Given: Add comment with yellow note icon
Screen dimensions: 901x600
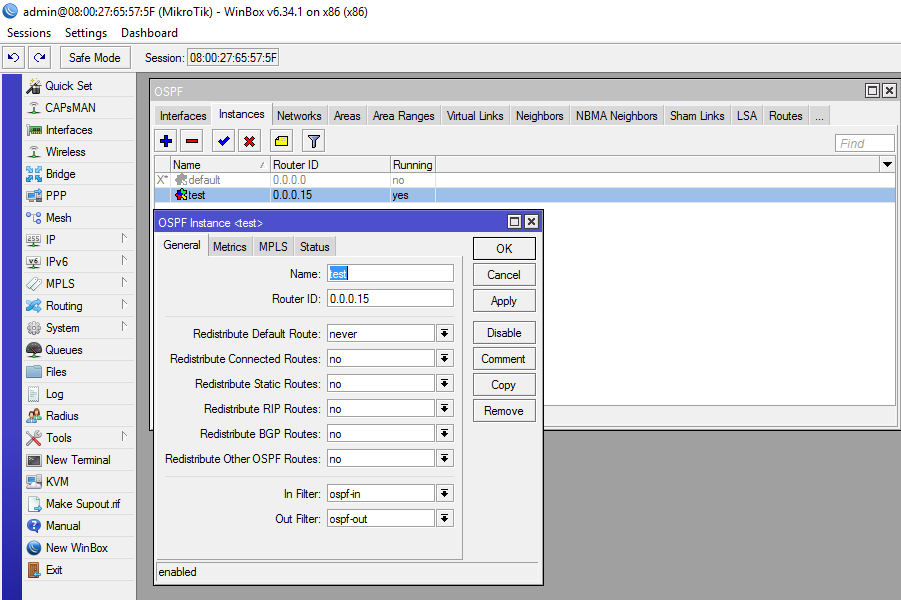Looking at the screenshot, I should pos(282,141).
